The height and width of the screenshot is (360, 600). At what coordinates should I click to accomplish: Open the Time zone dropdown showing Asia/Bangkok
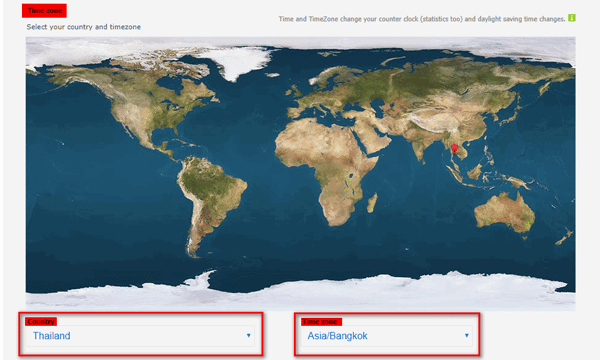386,336
